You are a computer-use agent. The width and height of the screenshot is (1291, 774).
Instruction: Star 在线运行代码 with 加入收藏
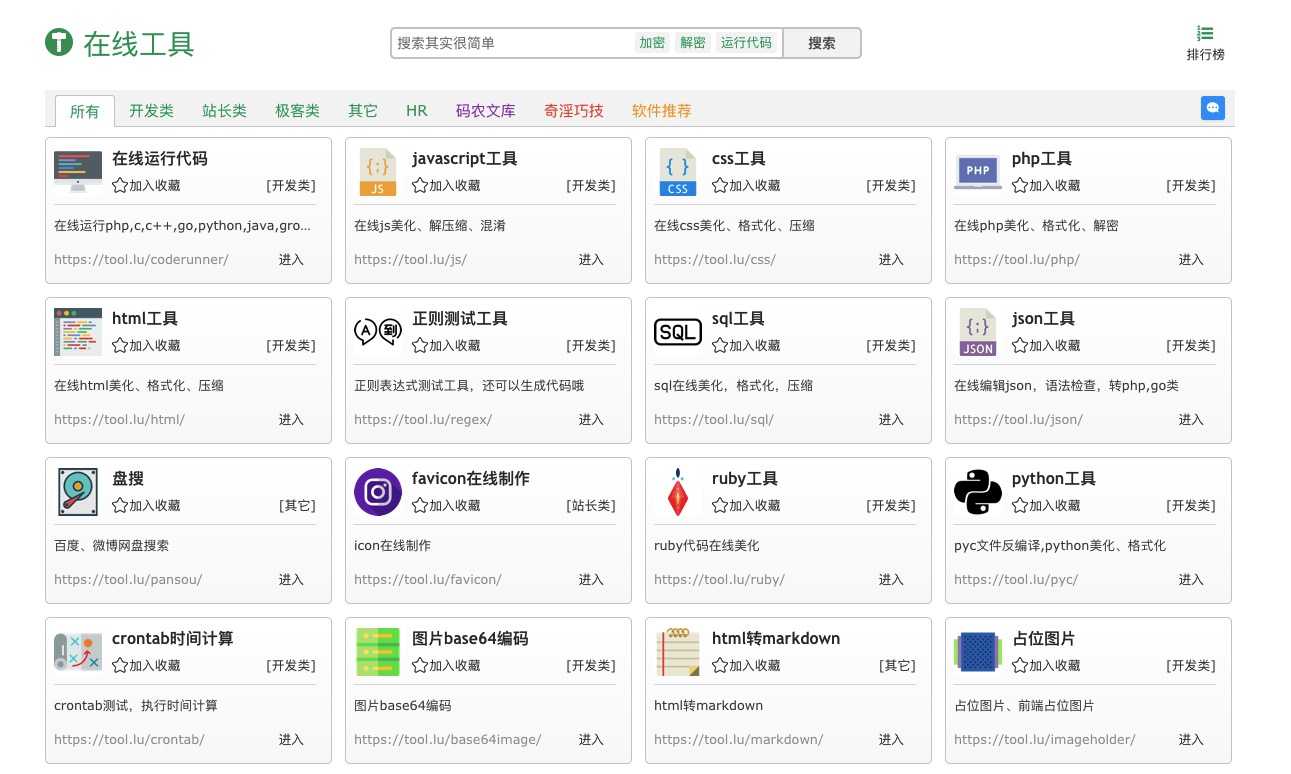point(146,185)
